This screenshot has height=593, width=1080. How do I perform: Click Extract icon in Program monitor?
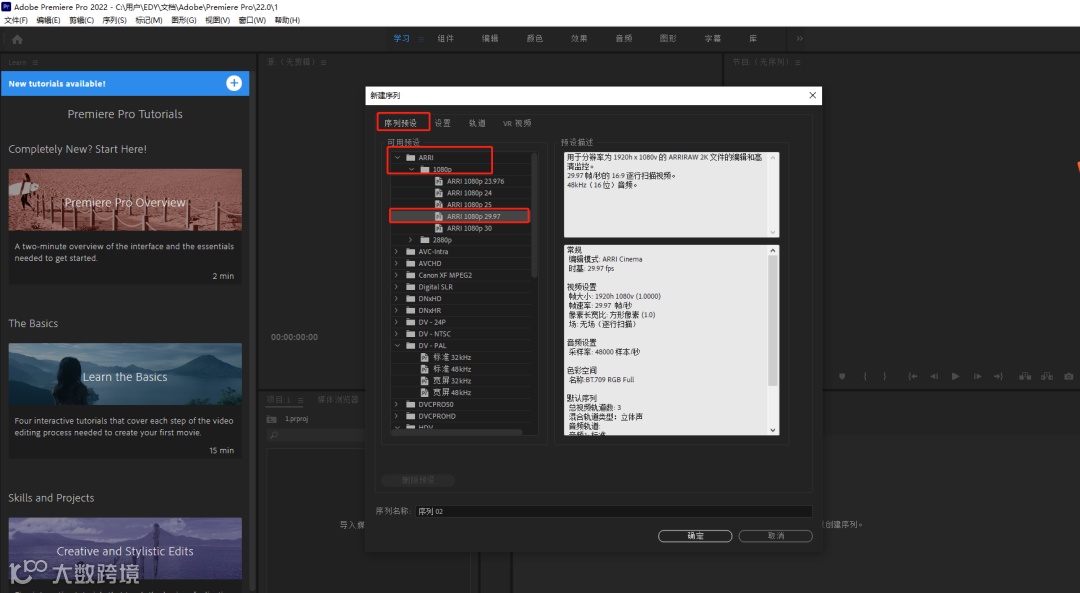pos(1047,376)
